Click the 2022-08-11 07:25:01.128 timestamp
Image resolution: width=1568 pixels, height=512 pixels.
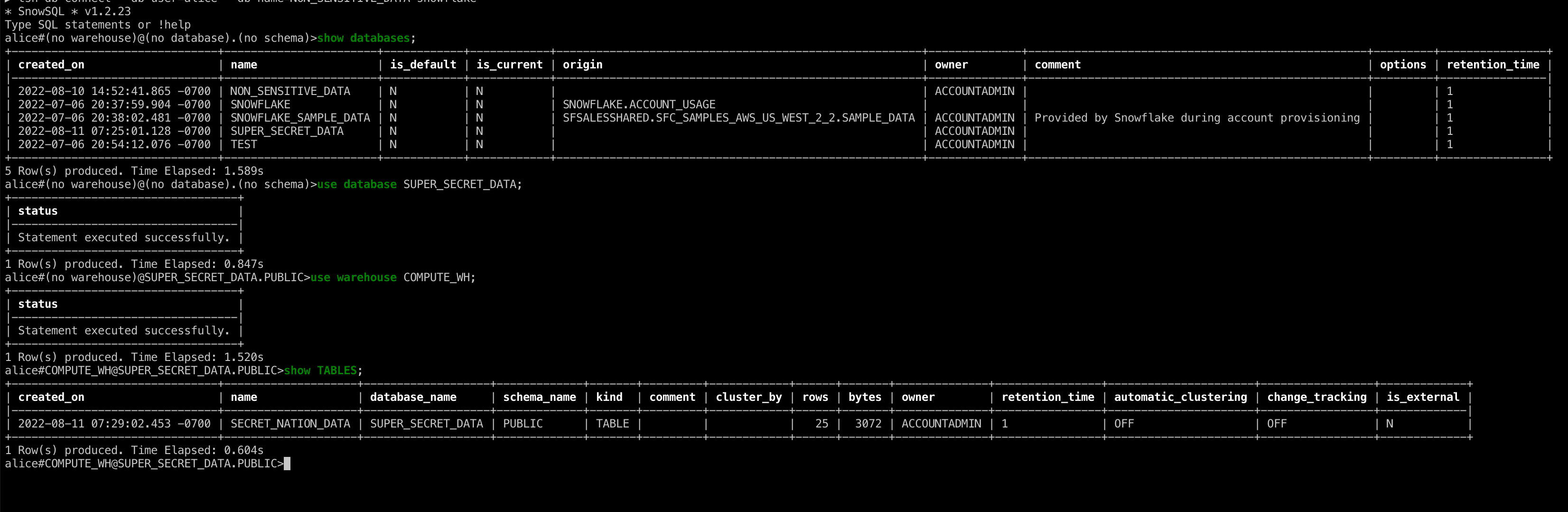(114, 132)
